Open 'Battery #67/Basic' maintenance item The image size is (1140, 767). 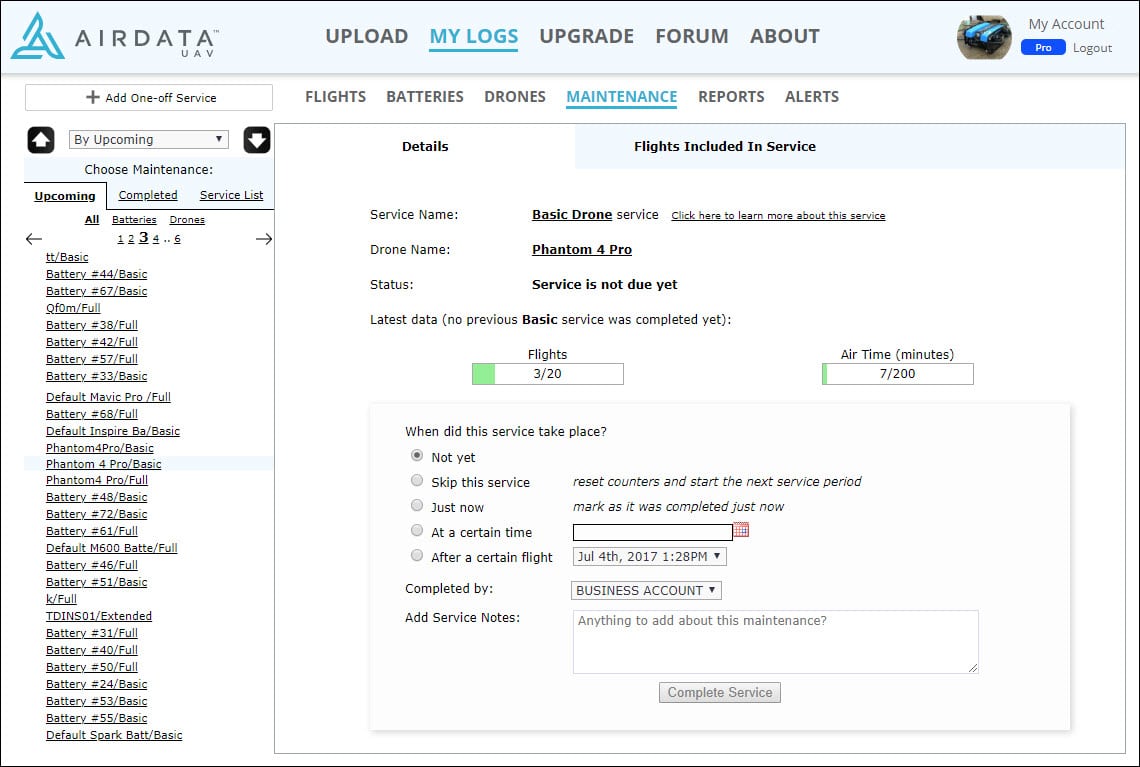click(96, 291)
